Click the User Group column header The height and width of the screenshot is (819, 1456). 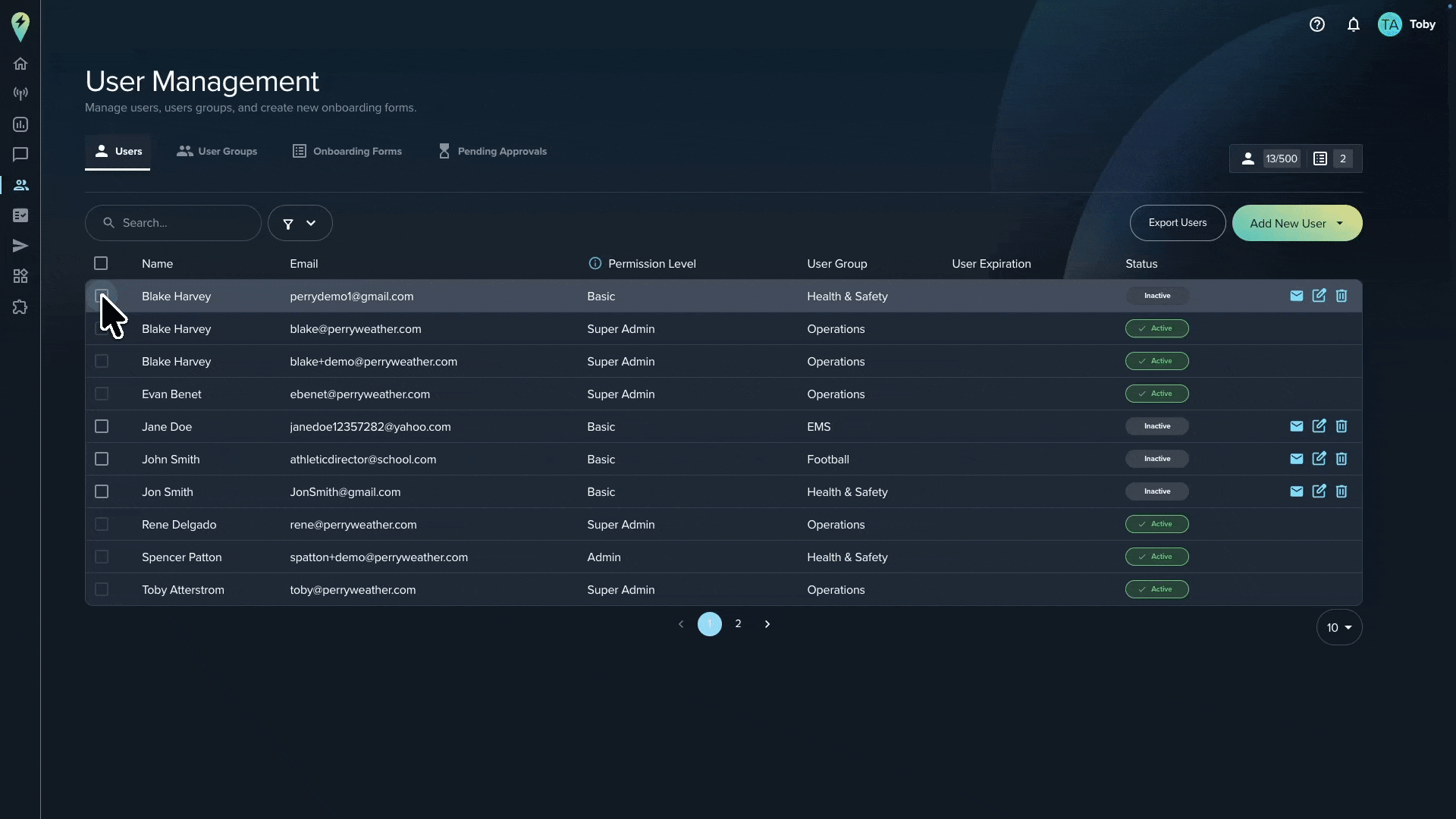click(x=837, y=264)
